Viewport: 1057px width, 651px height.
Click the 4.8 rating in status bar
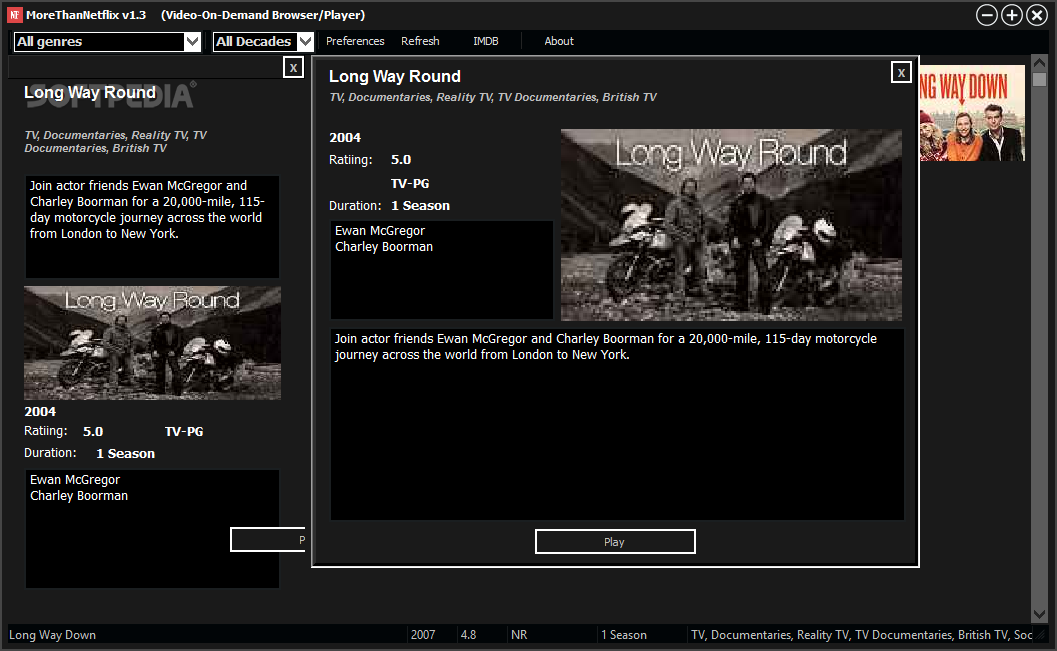click(469, 635)
